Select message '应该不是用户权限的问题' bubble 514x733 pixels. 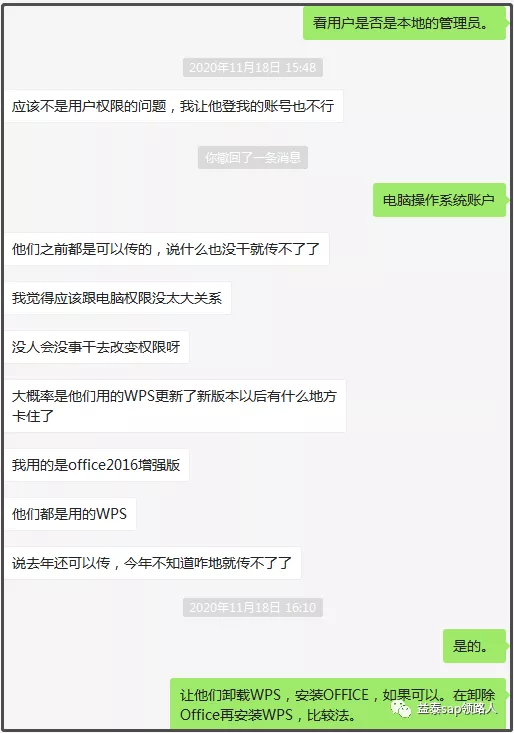[174, 106]
